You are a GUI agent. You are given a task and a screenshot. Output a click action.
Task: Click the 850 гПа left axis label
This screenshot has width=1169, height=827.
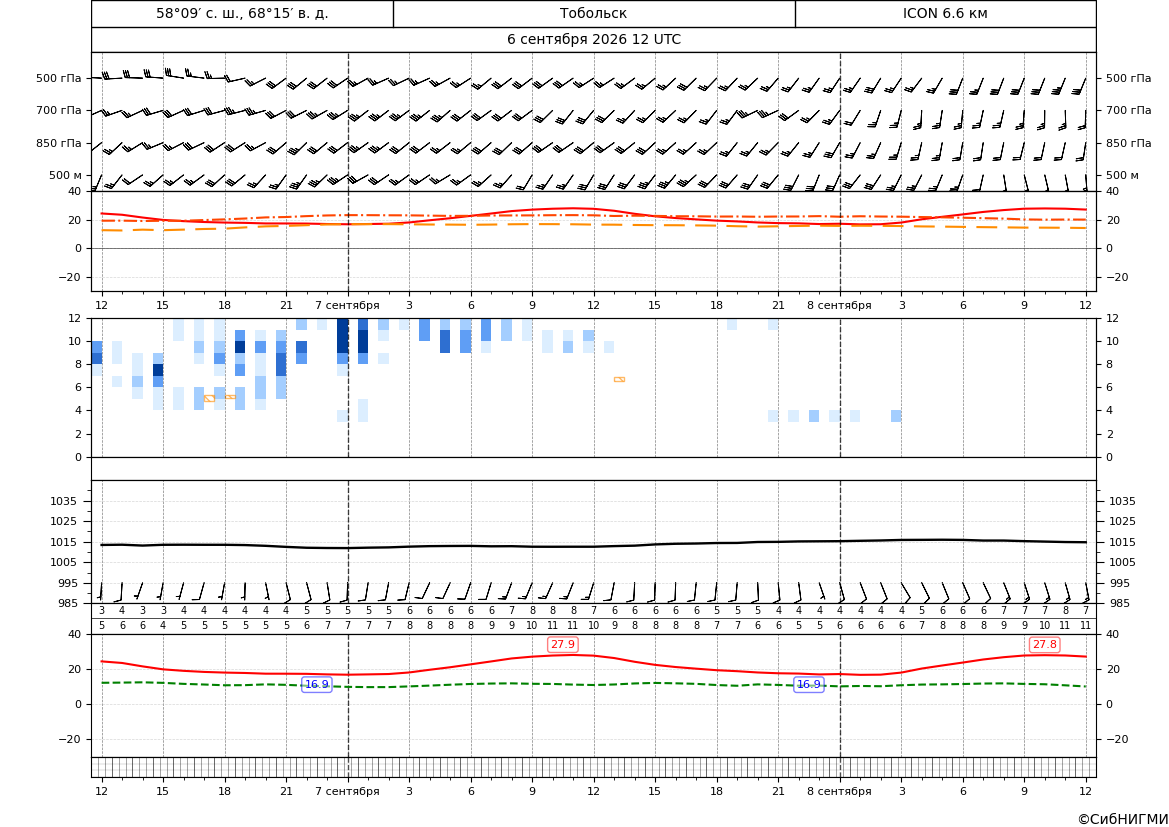pyautogui.click(x=59, y=143)
